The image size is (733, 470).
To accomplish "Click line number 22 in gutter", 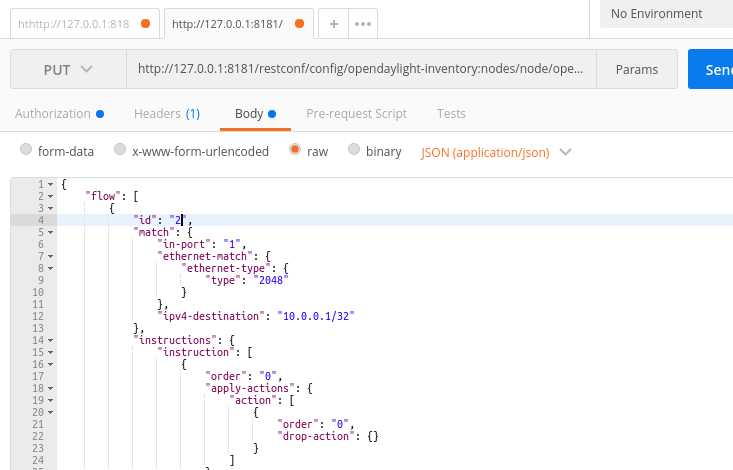I will point(38,436).
